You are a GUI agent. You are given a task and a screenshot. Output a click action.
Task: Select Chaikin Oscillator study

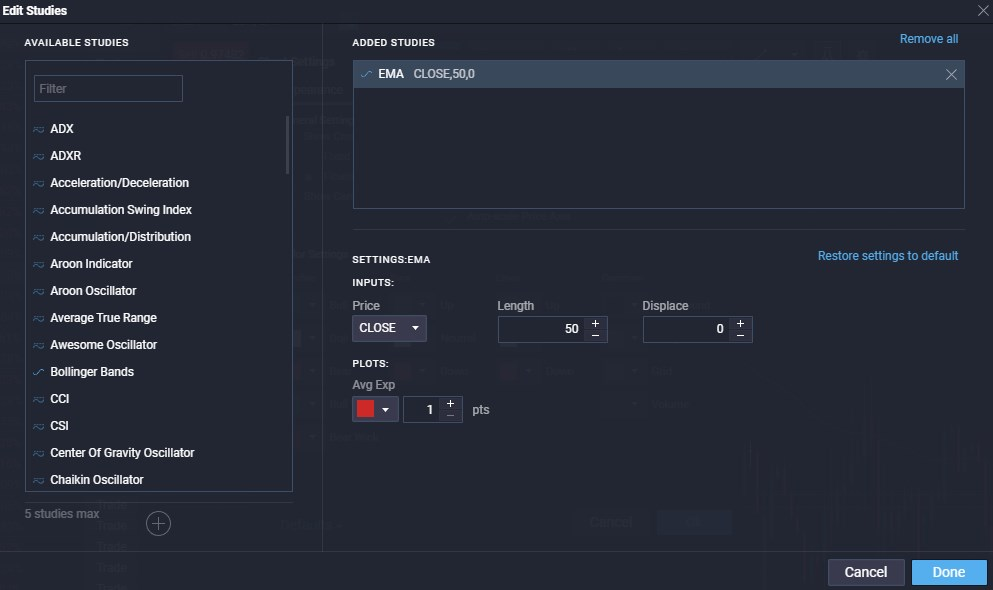(x=97, y=480)
